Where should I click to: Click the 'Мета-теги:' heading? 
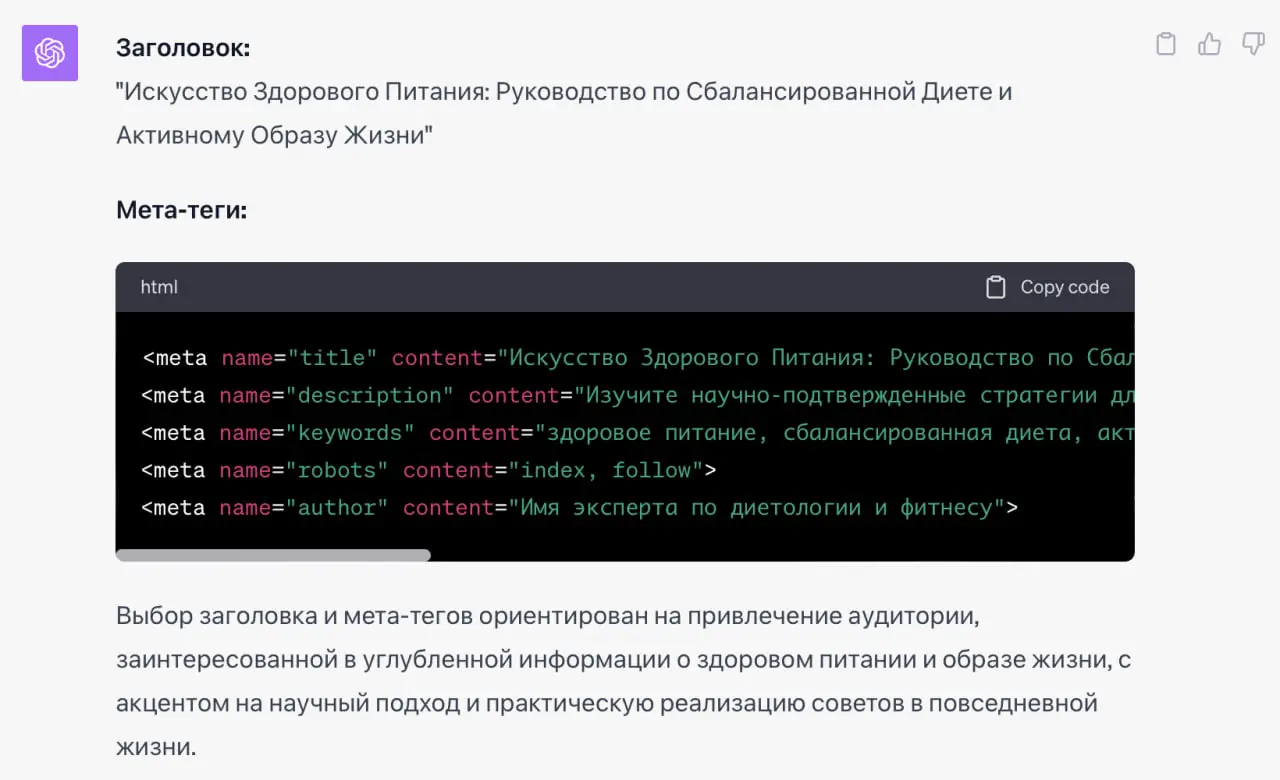[181, 210]
